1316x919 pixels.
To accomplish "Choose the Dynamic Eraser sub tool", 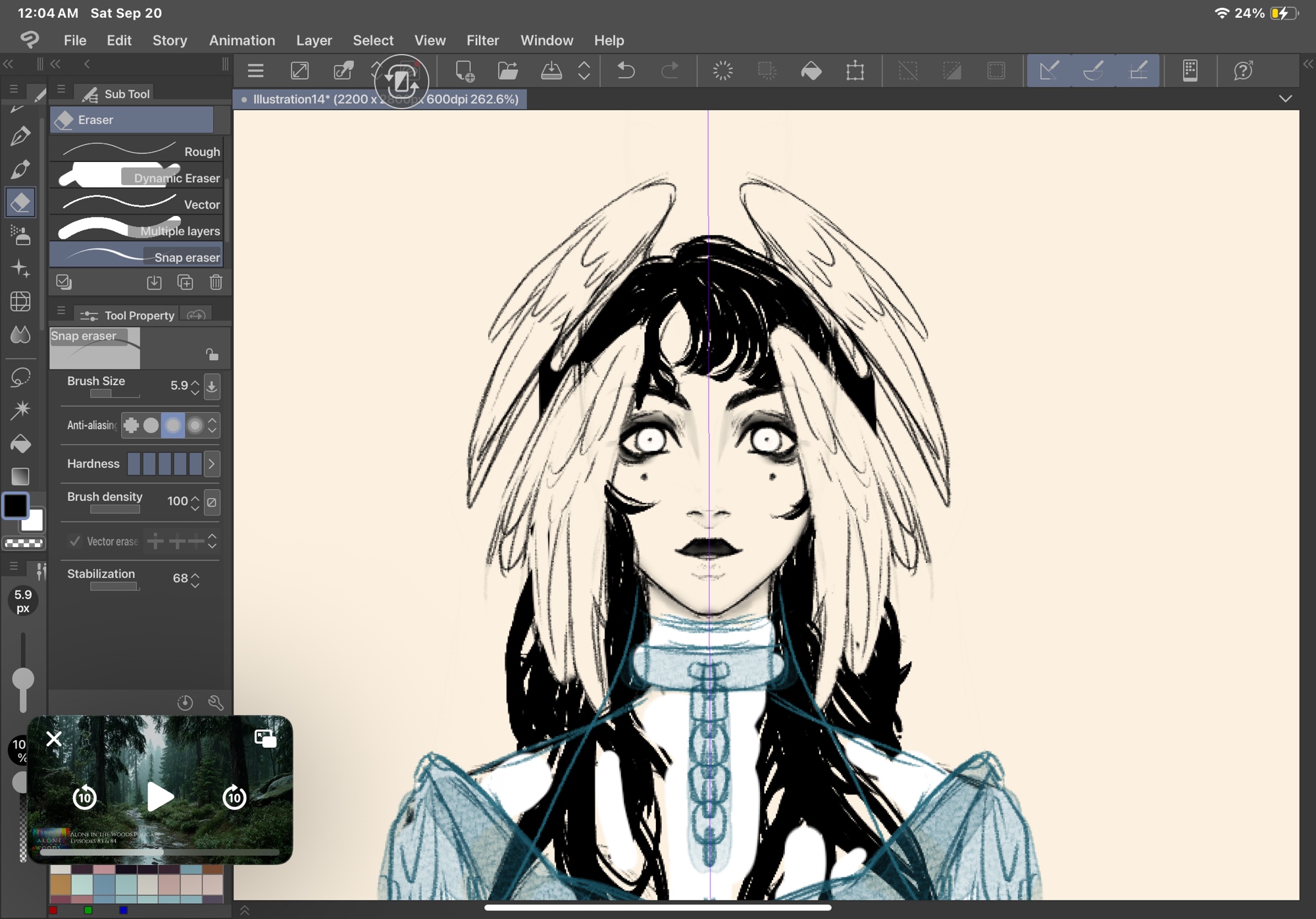I will pos(137,178).
